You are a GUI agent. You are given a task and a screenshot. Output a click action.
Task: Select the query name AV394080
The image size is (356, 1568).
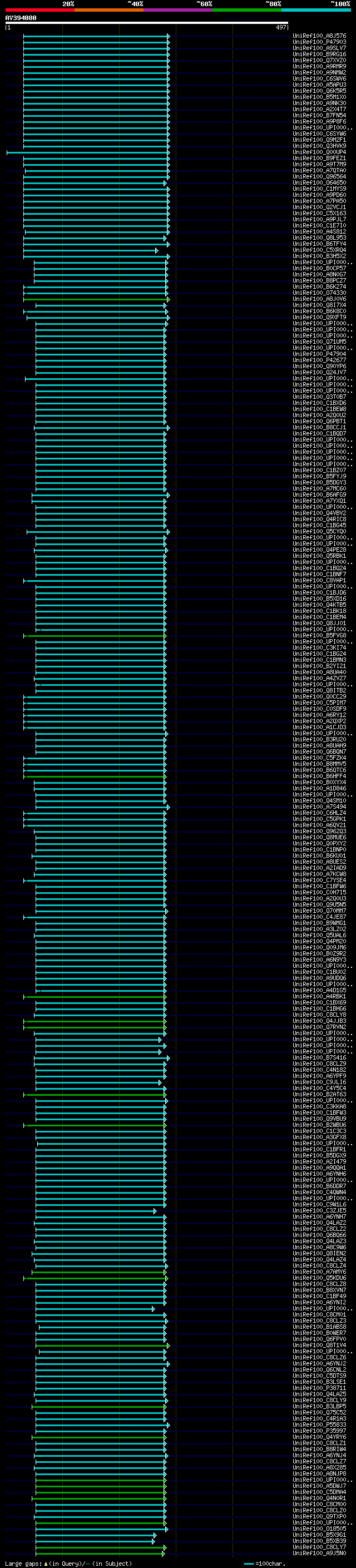(x=21, y=18)
